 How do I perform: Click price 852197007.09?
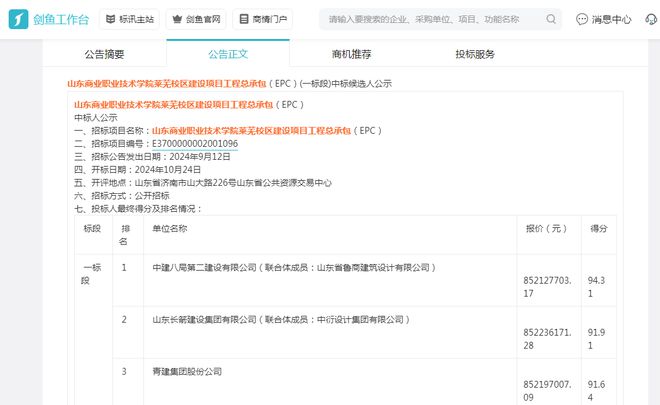[547, 391]
